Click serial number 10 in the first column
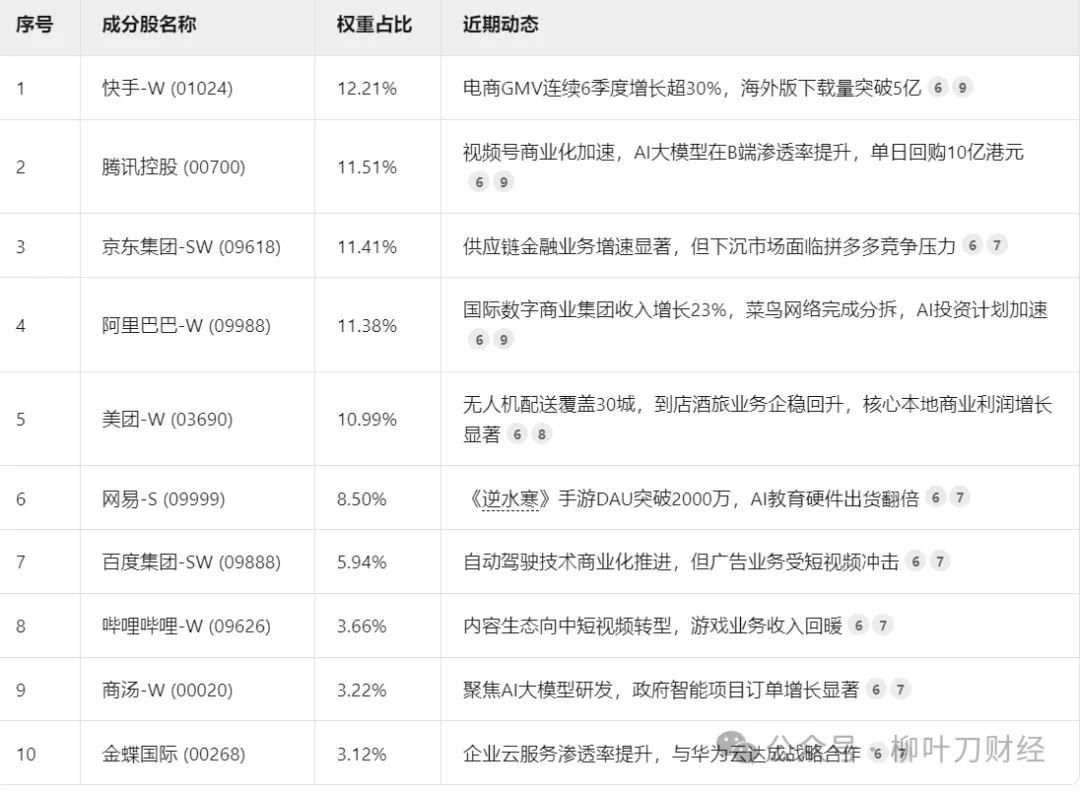This screenshot has height=792, width=1080. [26, 754]
